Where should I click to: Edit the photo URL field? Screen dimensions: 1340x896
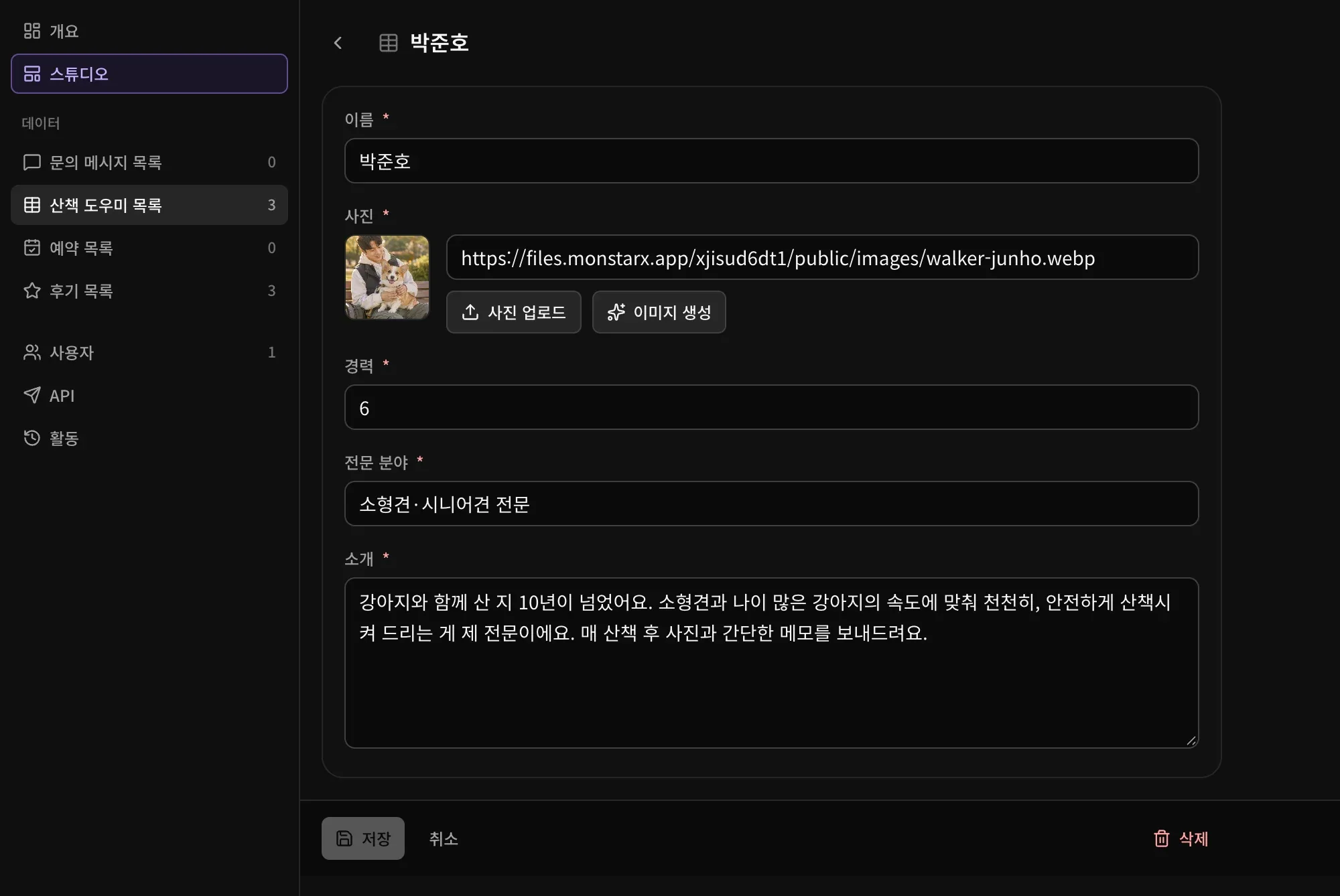pos(822,257)
